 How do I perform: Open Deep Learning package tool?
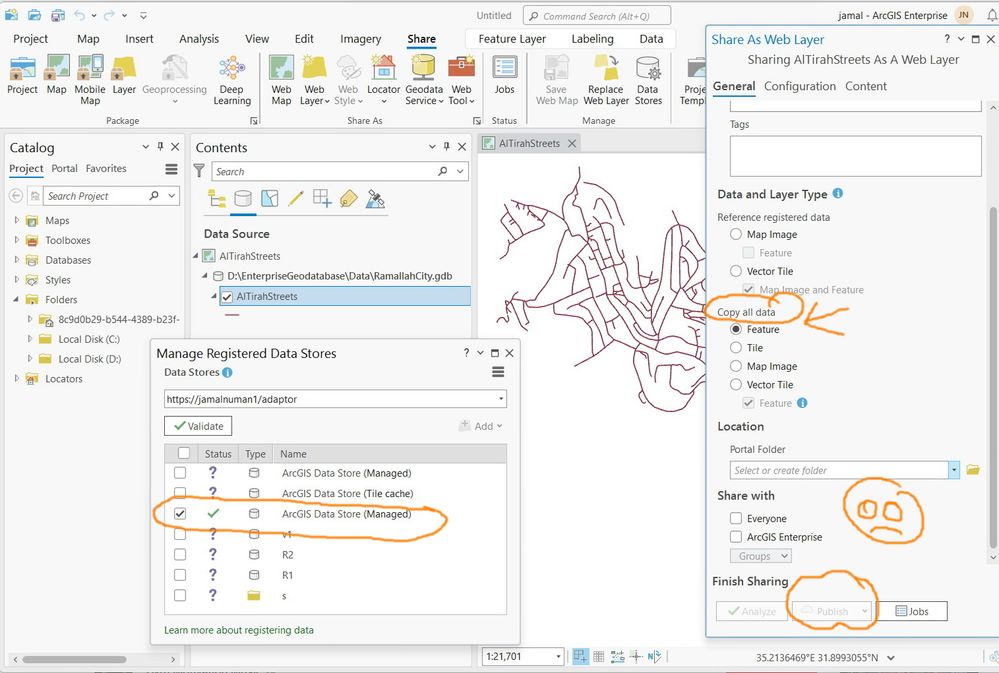point(232,68)
